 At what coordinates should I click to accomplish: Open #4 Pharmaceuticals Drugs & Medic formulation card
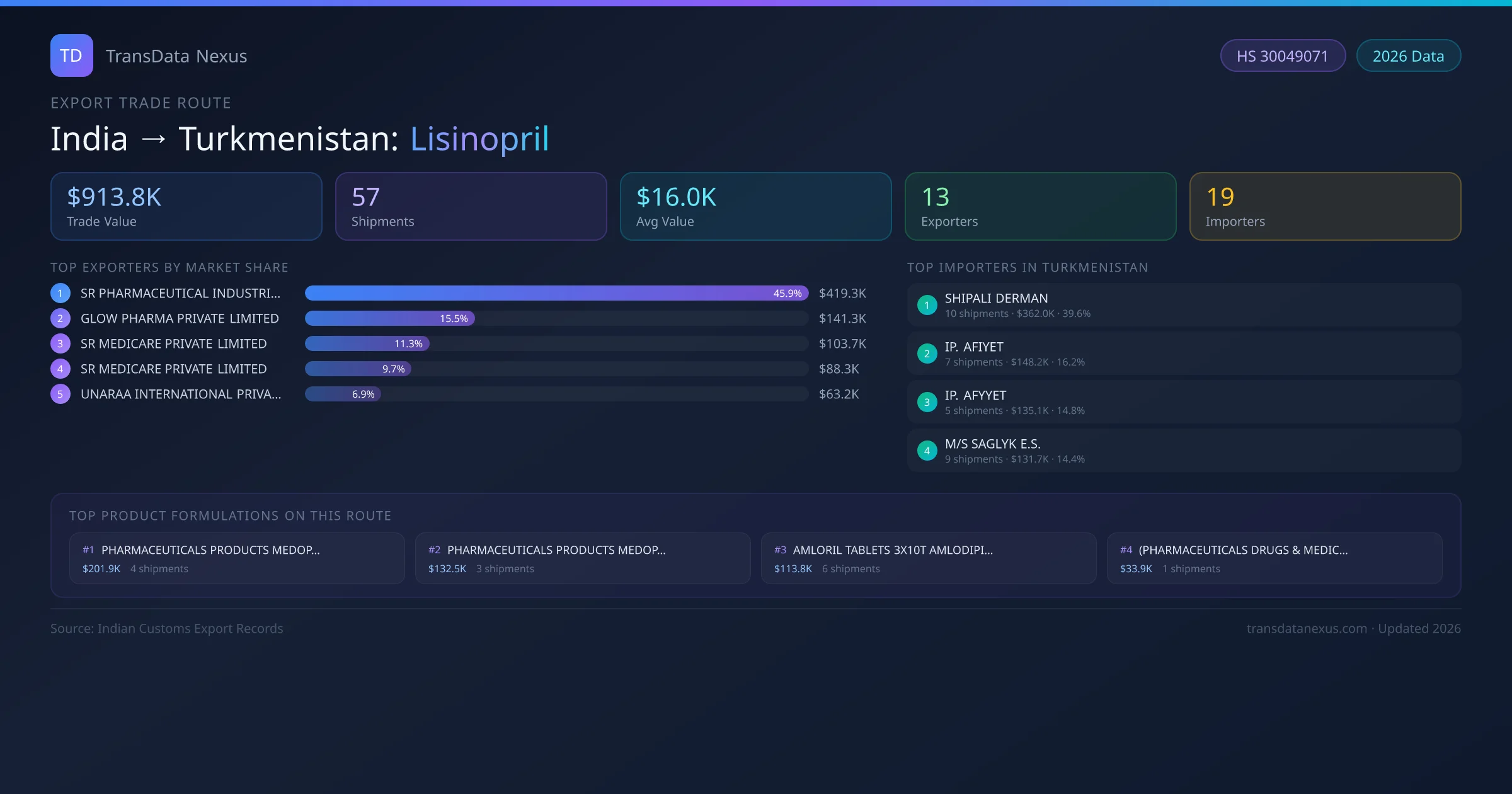point(1274,558)
